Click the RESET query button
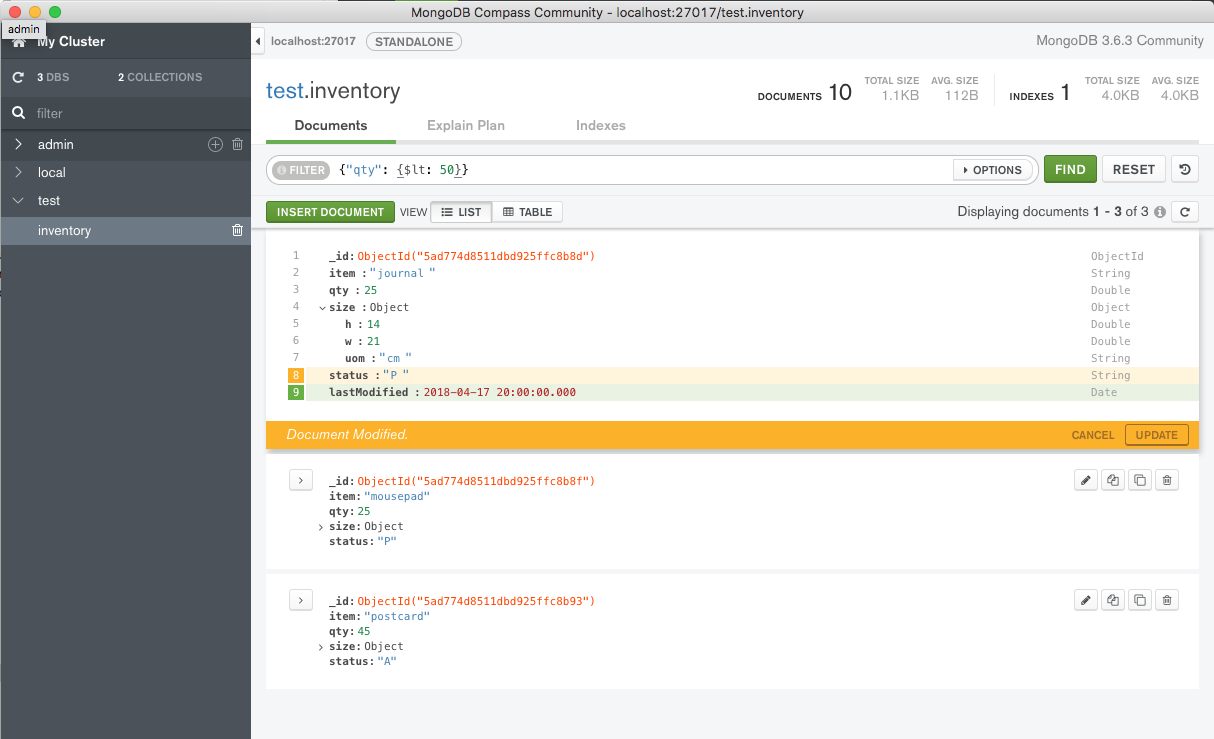Viewport: 1214px width, 739px height. click(x=1133, y=169)
